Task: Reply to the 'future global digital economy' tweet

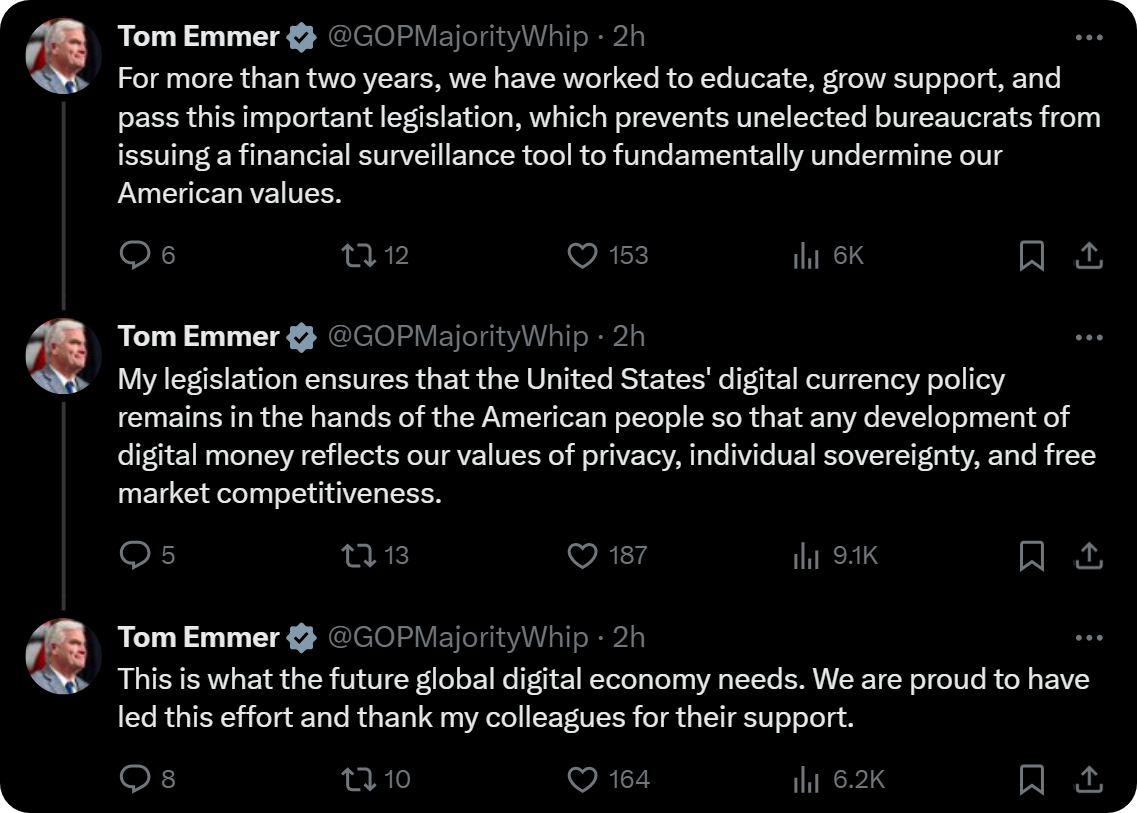Action: pyautogui.click(x=134, y=779)
